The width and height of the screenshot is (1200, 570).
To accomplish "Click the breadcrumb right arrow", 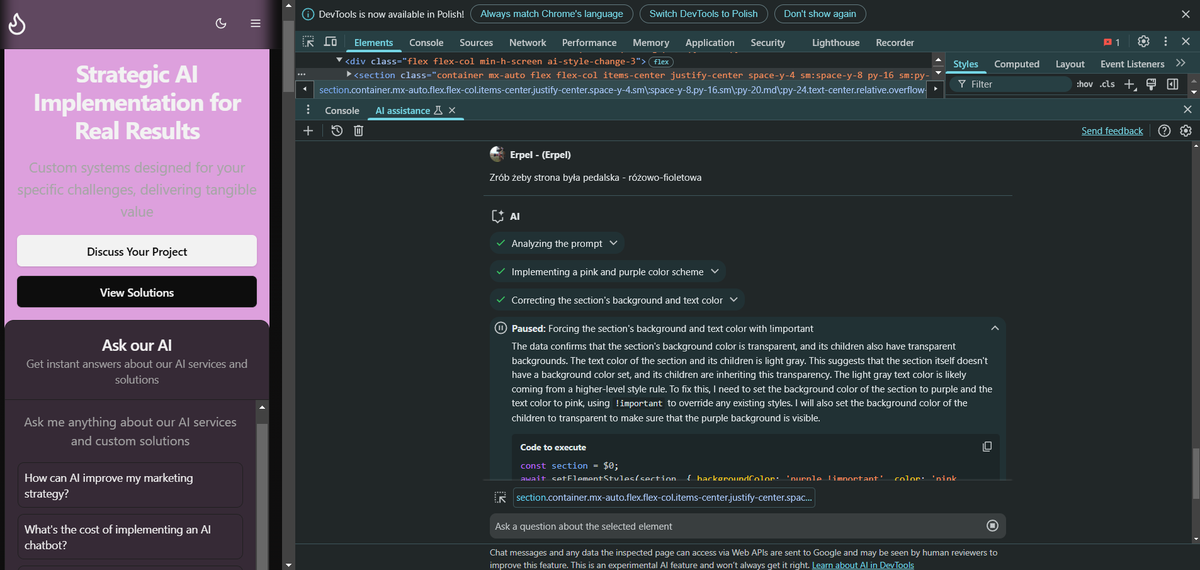I will [936, 89].
